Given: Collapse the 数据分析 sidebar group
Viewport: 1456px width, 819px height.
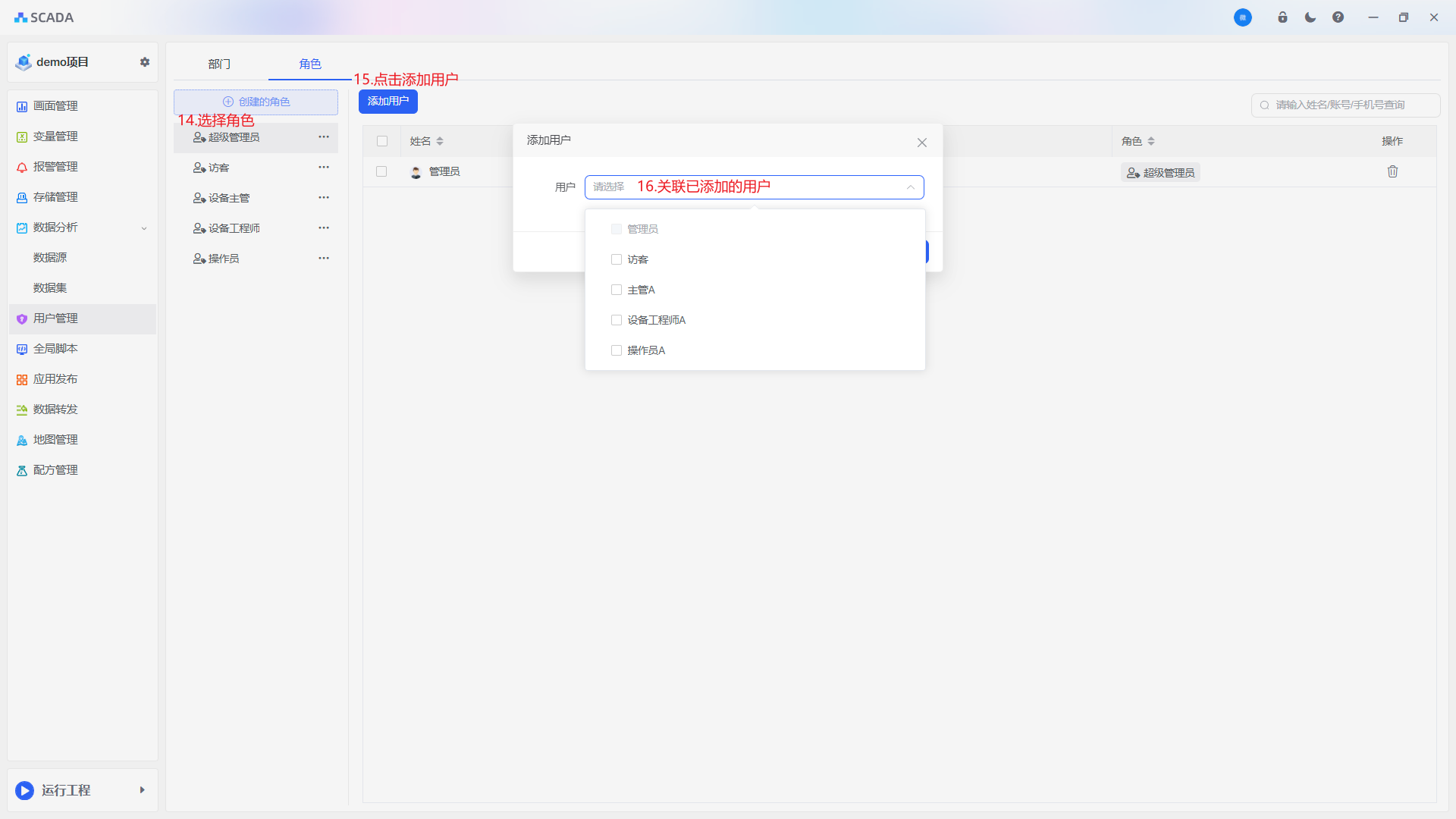Looking at the screenshot, I should click(144, 227).
